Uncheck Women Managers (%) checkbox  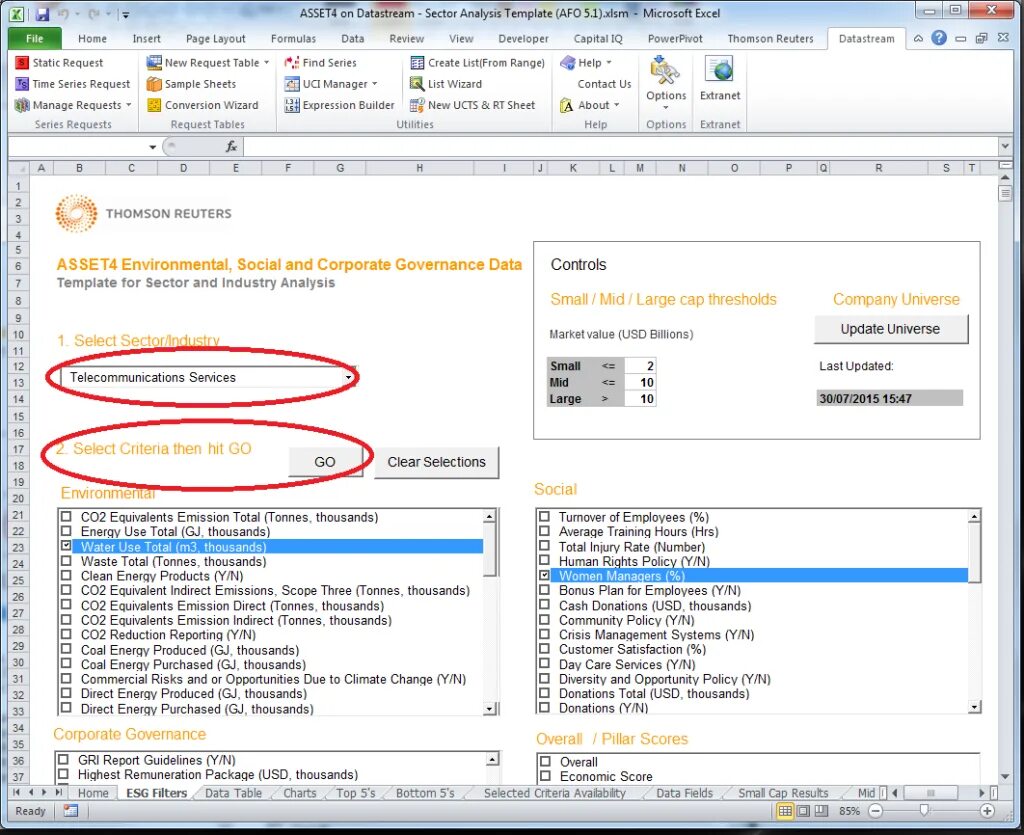[544, 575]
